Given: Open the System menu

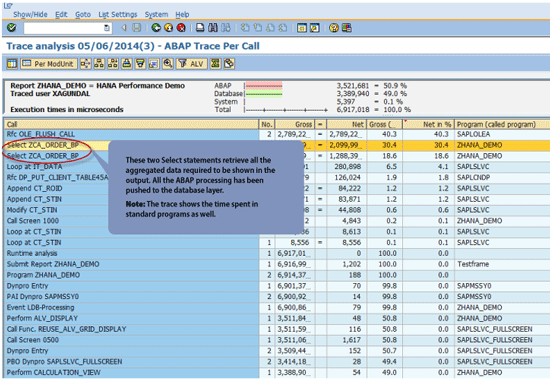Looking at the screenshot, I should tap(156, 14).
